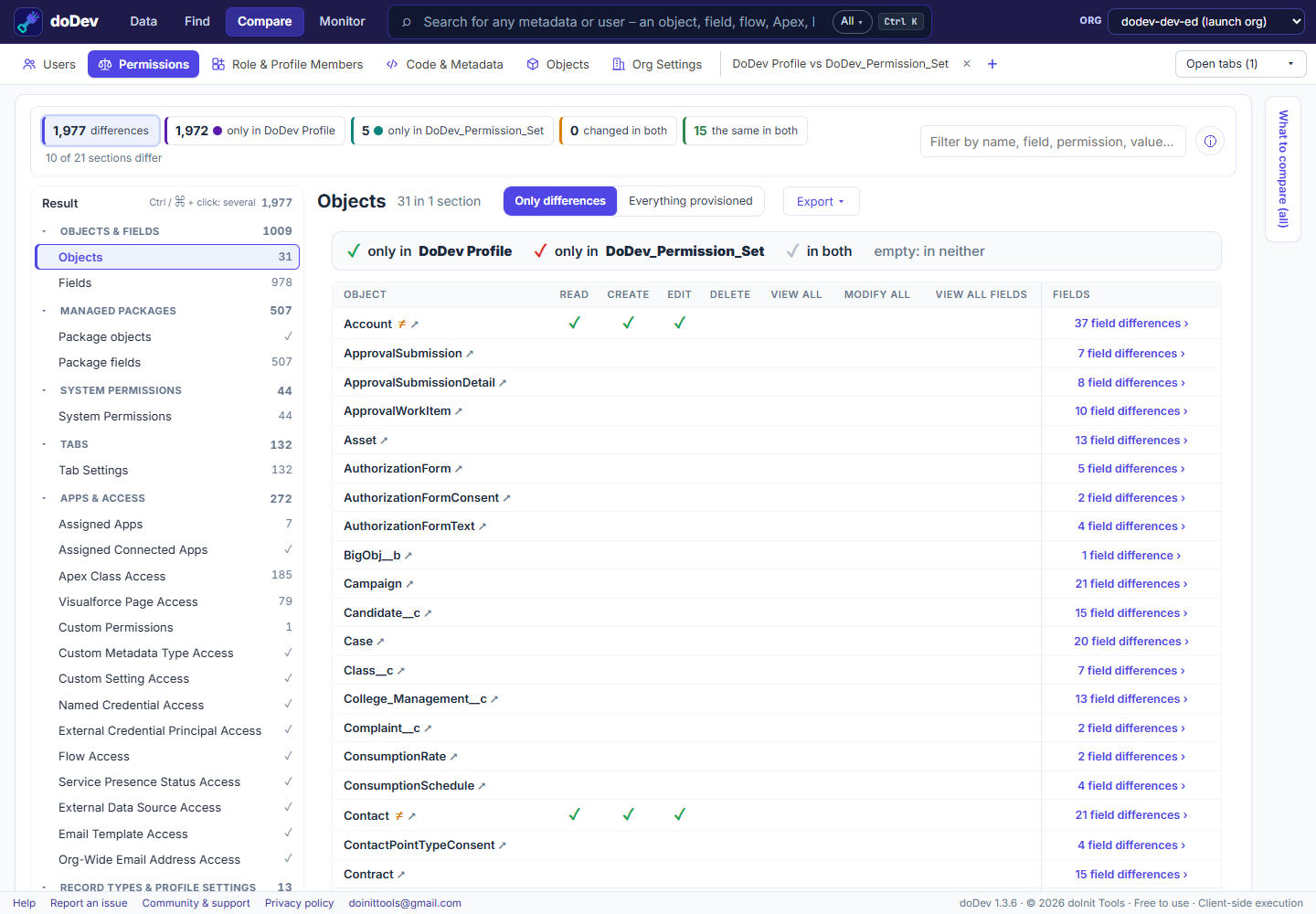Image resolution: width=1316 pixels, height=914 pixels.
Task: Open Contact object via its arrow icon
Action: [412, 816]
